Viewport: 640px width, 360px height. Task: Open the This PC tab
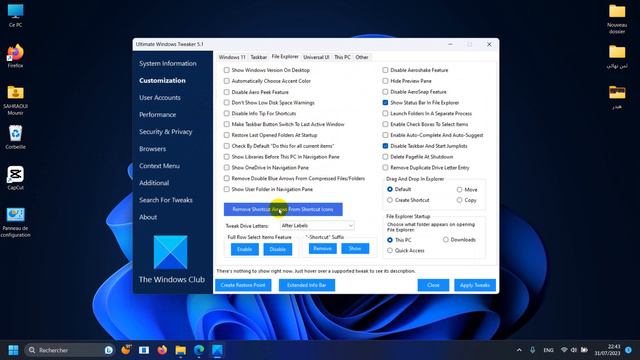pos(342,57)
